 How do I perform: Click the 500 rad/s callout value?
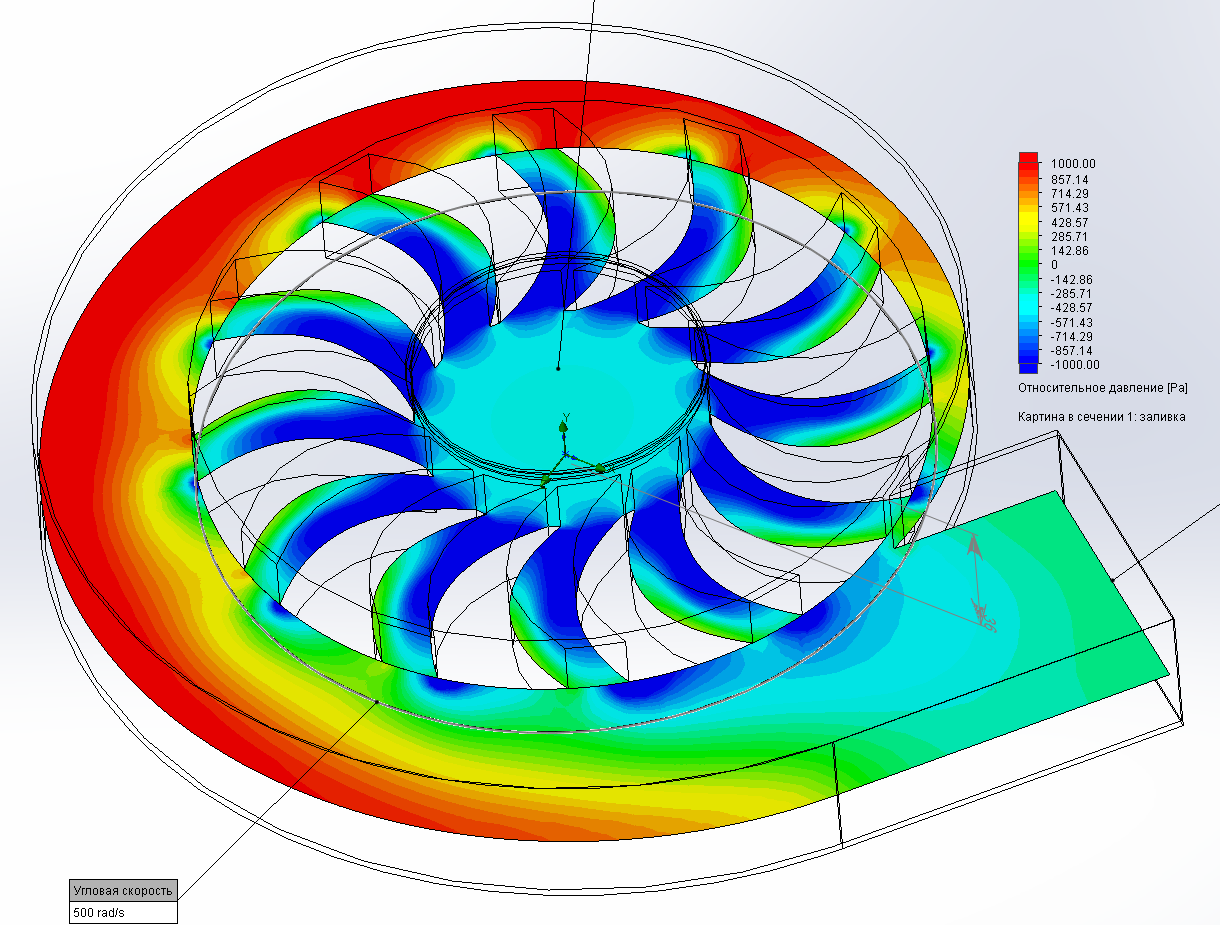coord(124,913)
